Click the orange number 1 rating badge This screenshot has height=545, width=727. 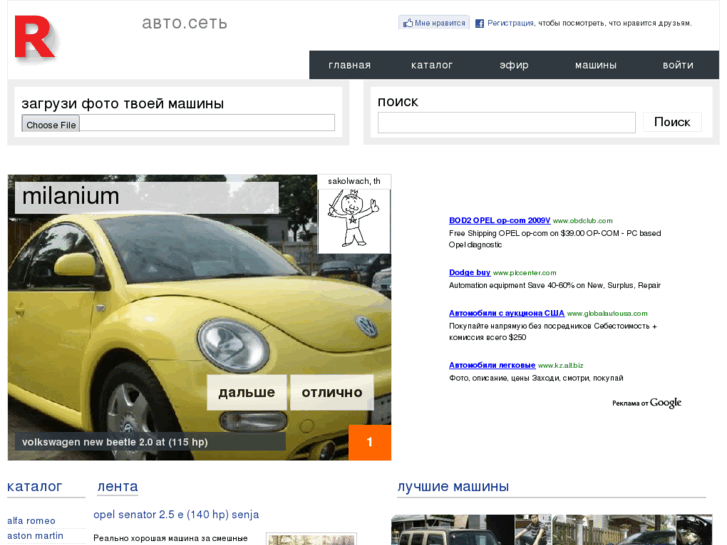click(x=369, y=442)
